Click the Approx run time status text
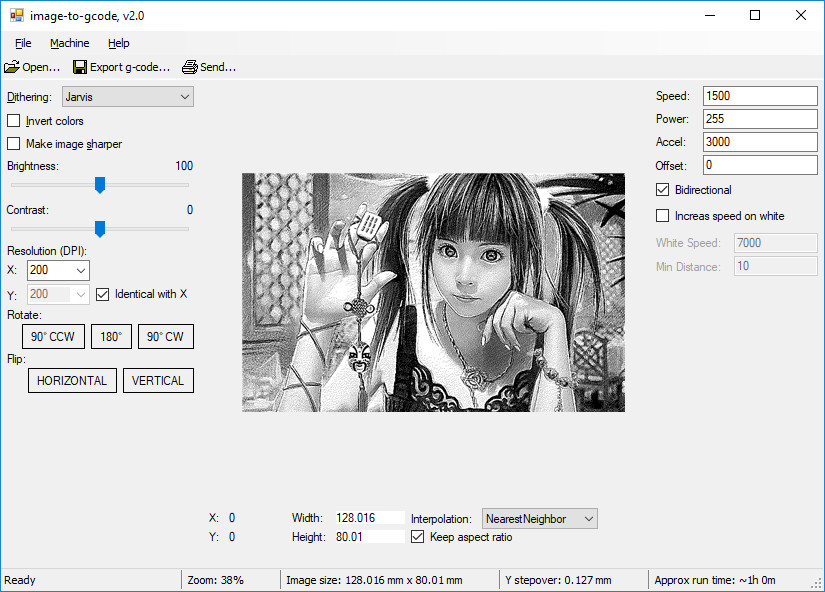Screen dimensions: 825x592 pyautogui.click(x=715, y=580)
